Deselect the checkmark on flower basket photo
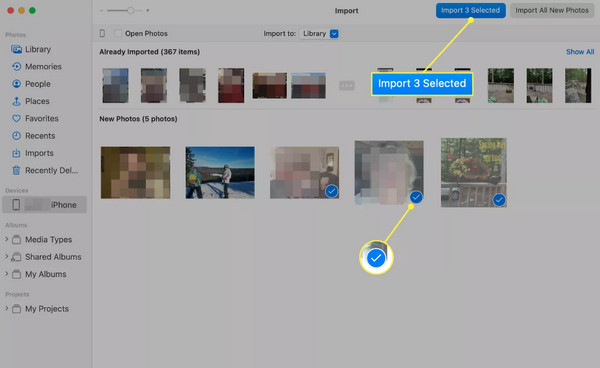 click(499, 200)
